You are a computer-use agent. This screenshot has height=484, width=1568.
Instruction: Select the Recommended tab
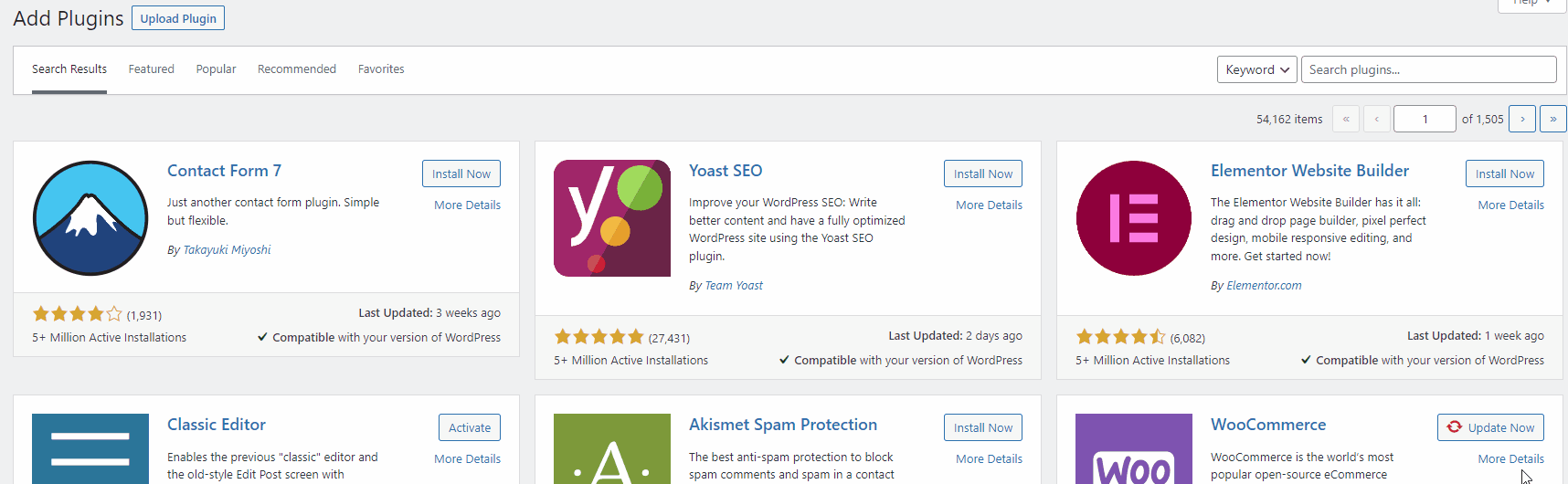[x=297, y=69]
